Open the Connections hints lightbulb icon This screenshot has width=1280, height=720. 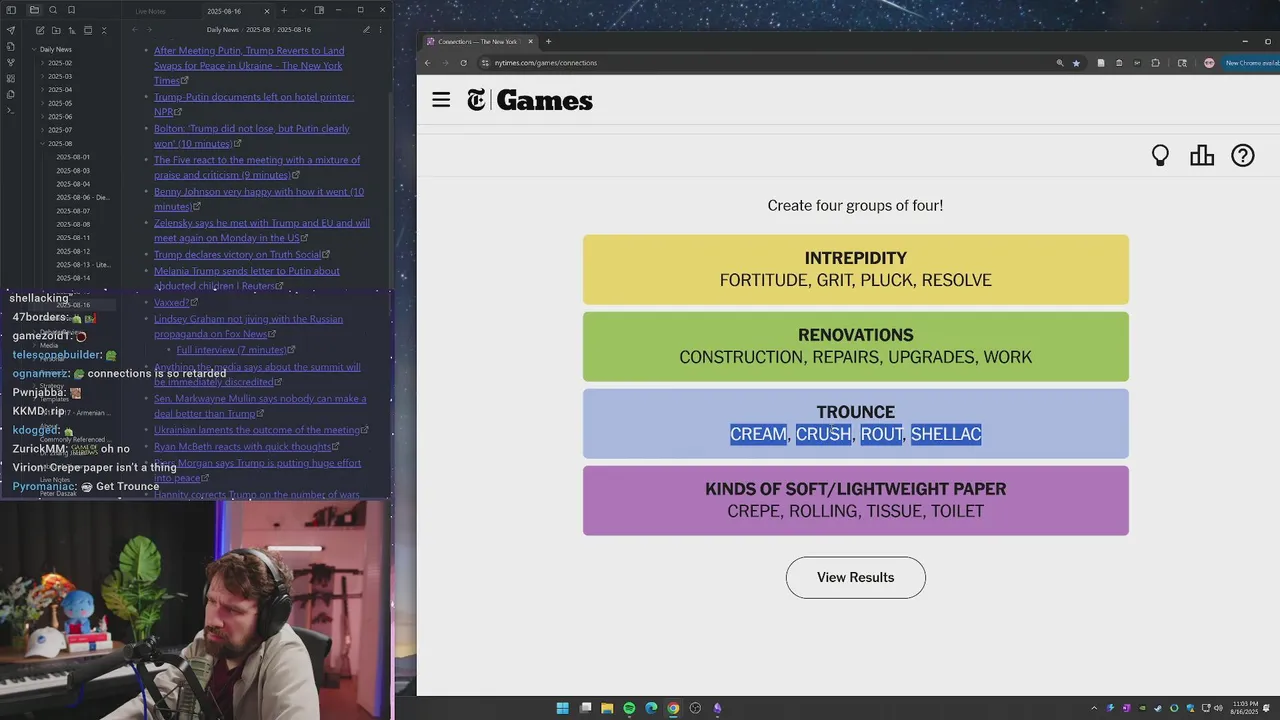coord(1160,156)
